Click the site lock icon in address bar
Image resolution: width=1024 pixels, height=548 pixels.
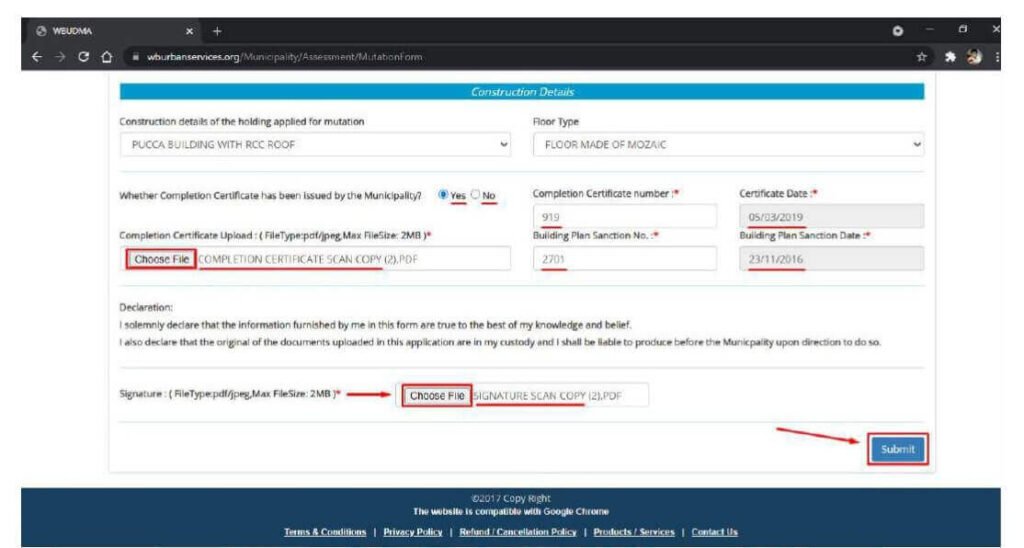pyautogui.click(x=135, y=57)
